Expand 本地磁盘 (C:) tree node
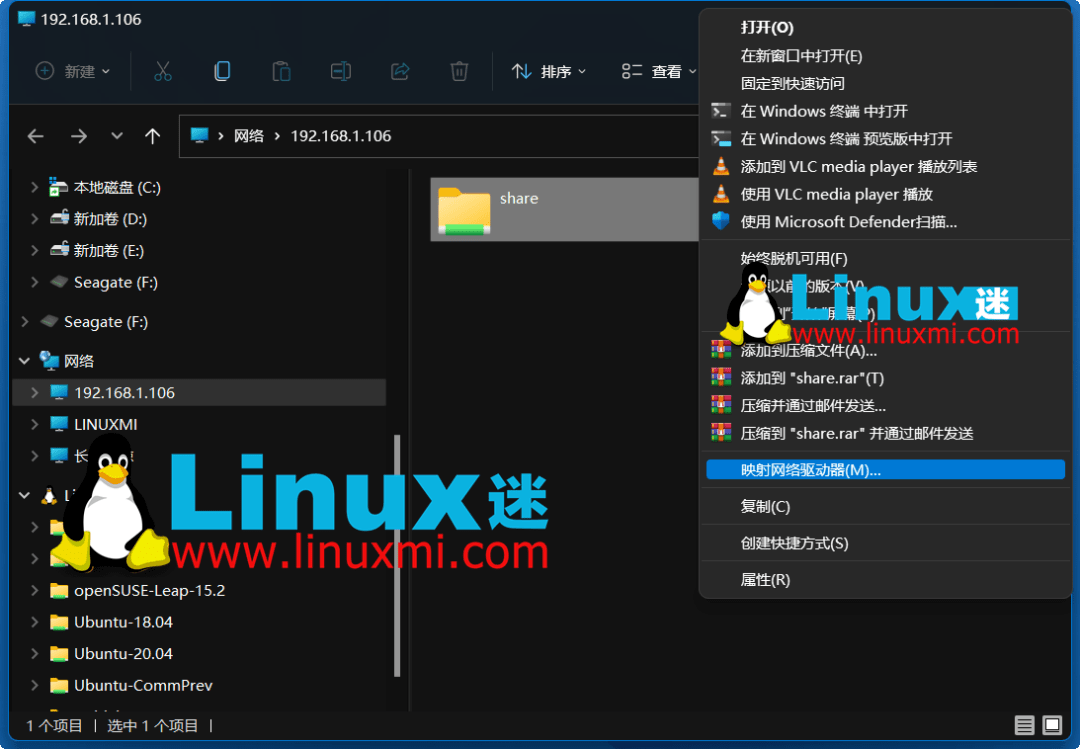Image resolution: width=1080 pixels, height=749 pixels. click(x=34, y=187)
